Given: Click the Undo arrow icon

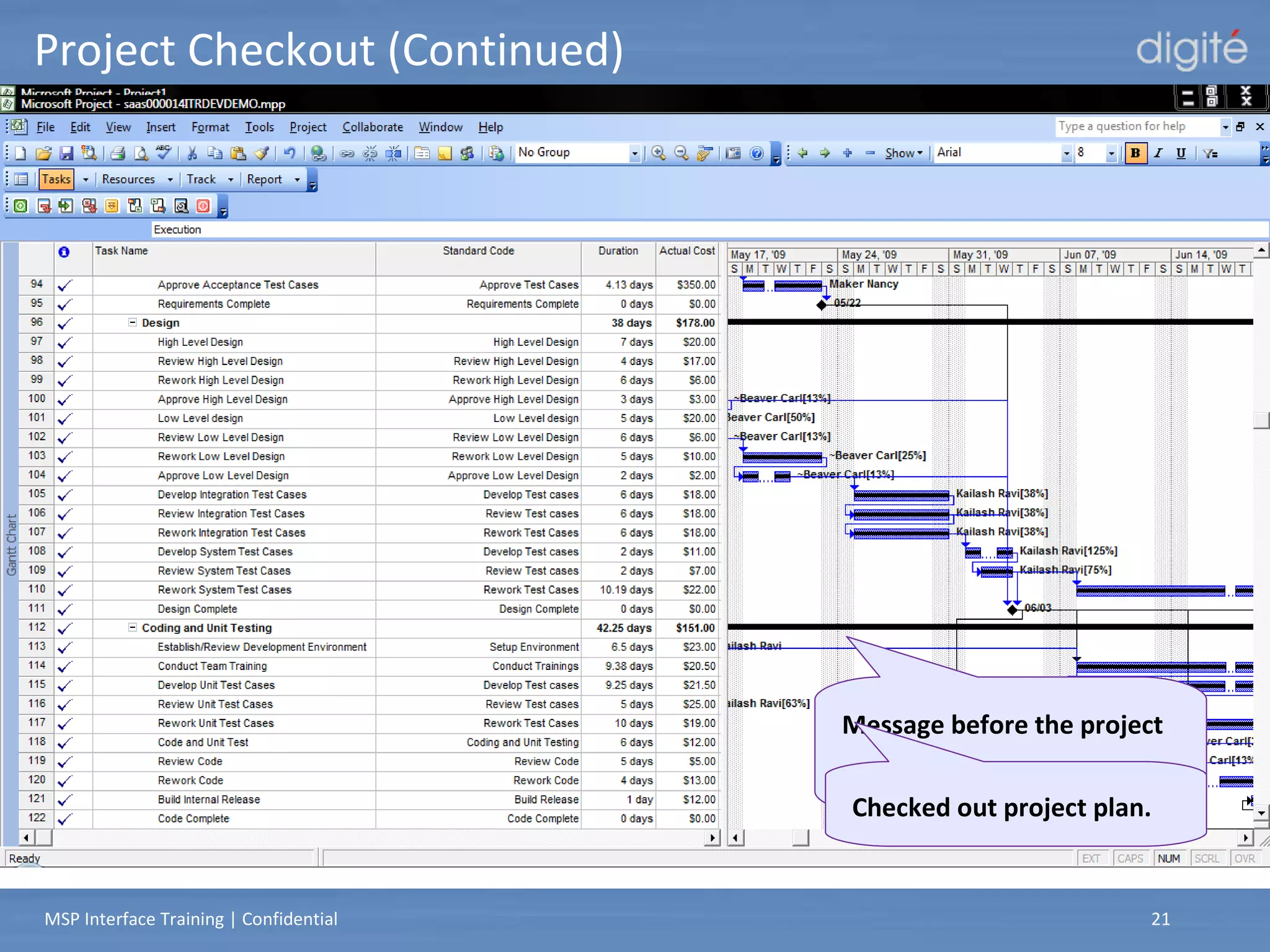Looking at the screenshot, I should tap(290, 153).
